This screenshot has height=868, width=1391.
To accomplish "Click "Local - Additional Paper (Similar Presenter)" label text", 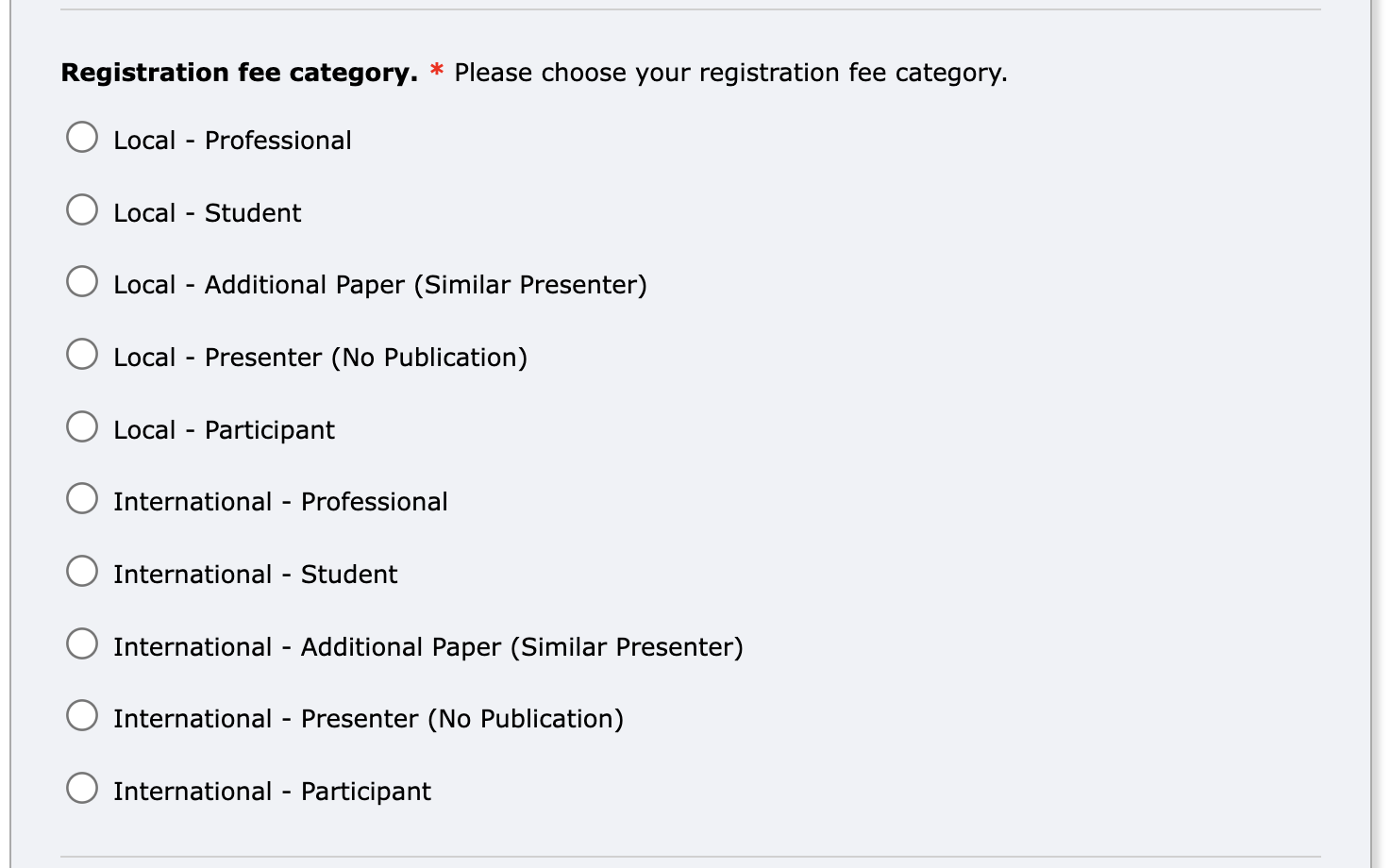I will pyautogui.click(x=380, y=285).
